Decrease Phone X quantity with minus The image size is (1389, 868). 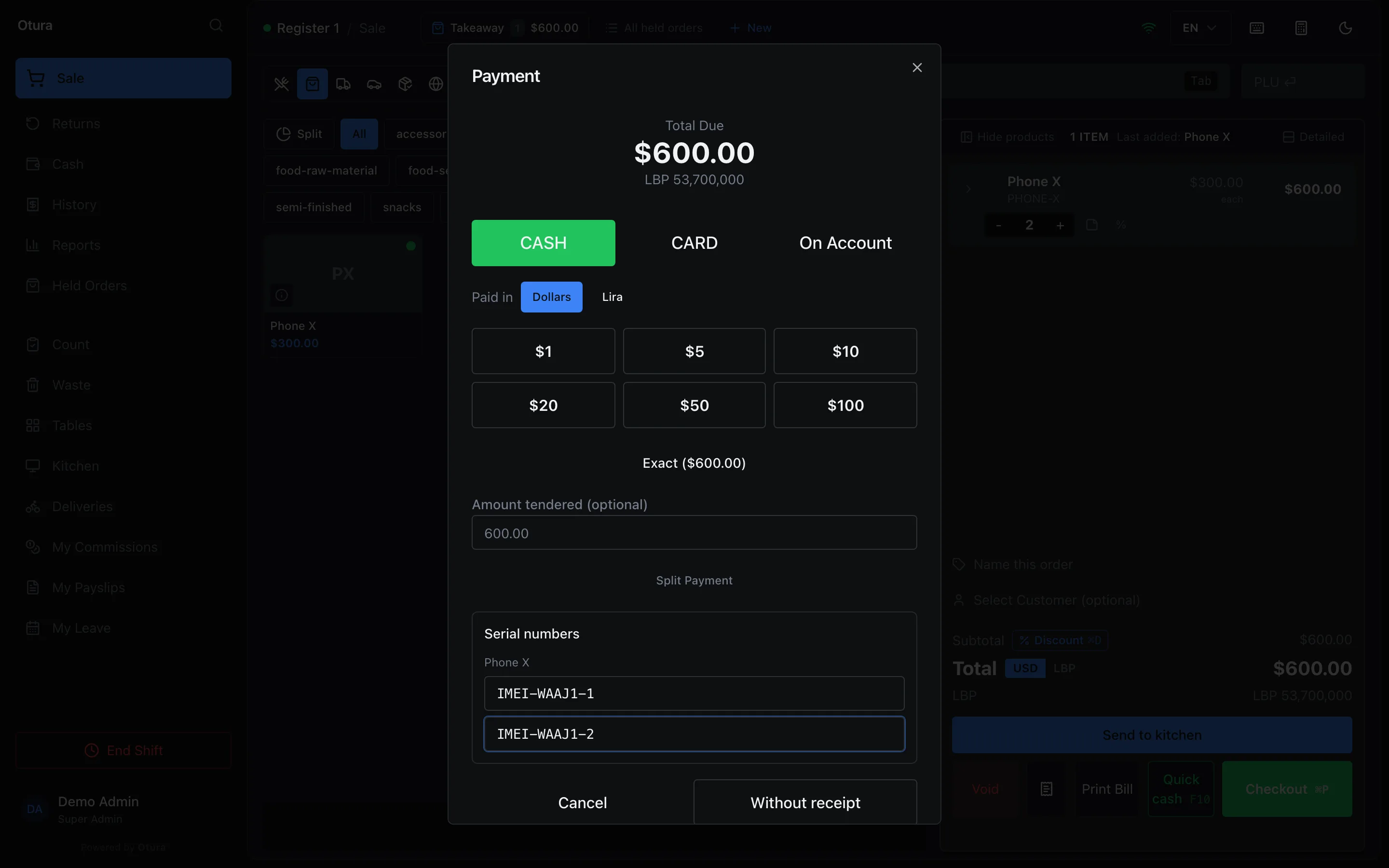pyautogui.click(x=999, y=225)
